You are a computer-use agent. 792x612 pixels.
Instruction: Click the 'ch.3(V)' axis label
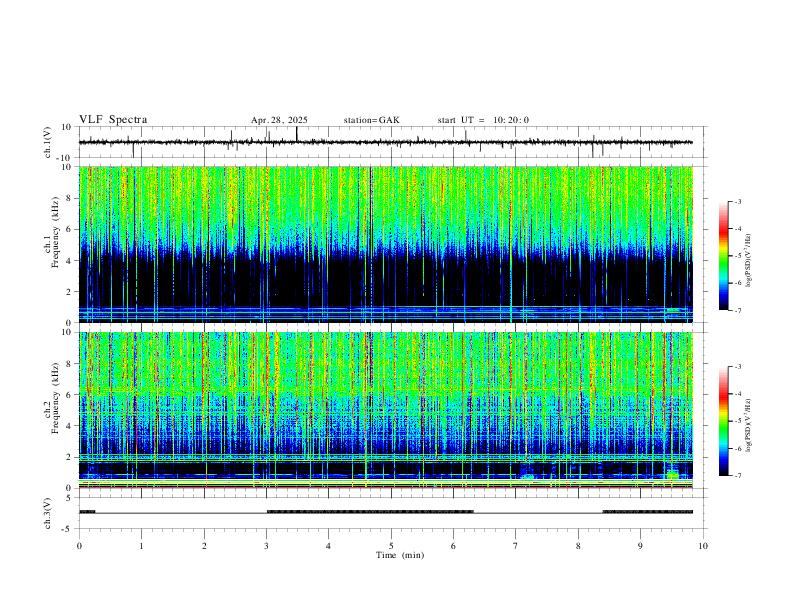click(x=48, y=513)
